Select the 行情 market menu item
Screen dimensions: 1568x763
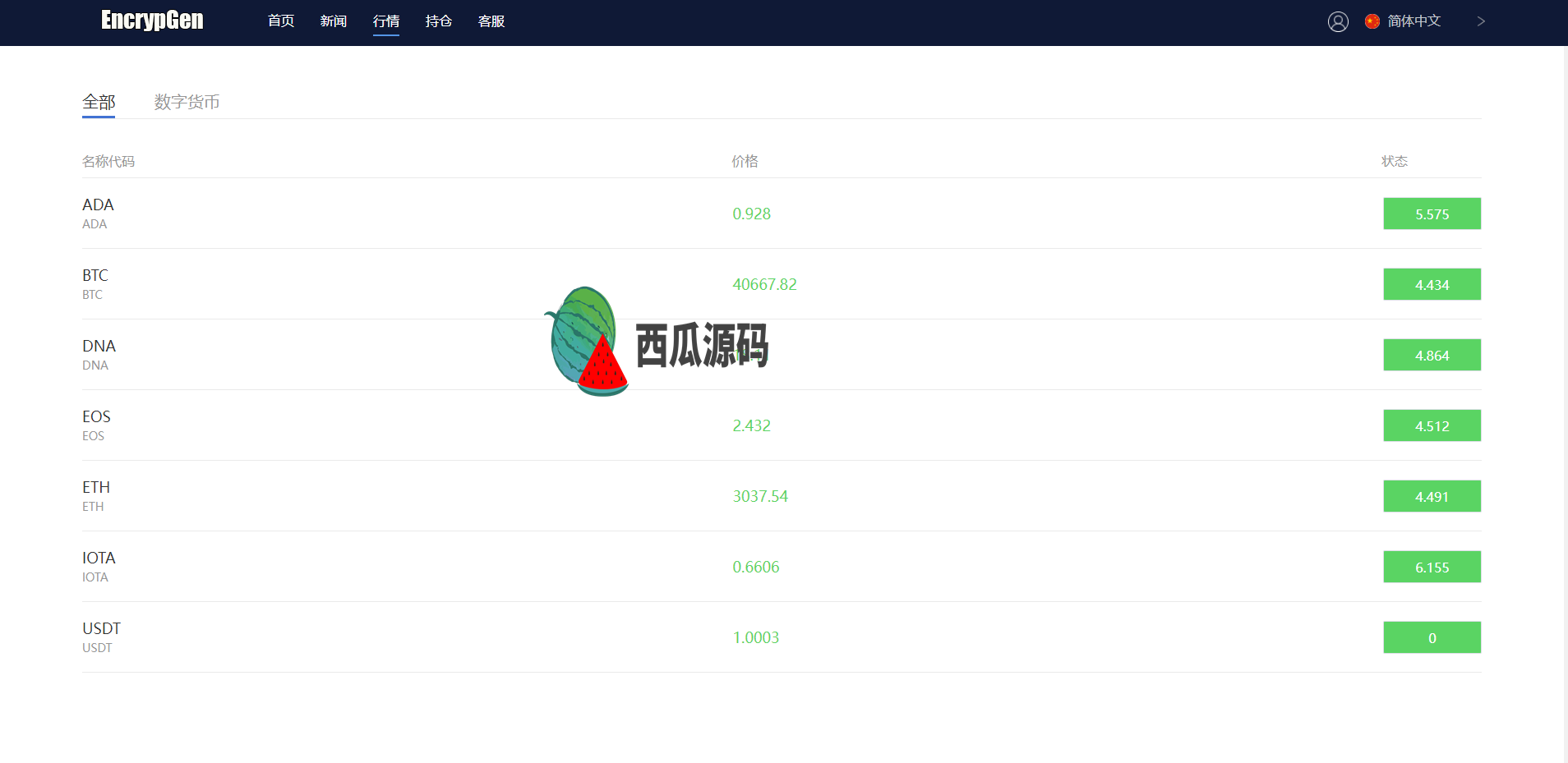coord(386,21)
